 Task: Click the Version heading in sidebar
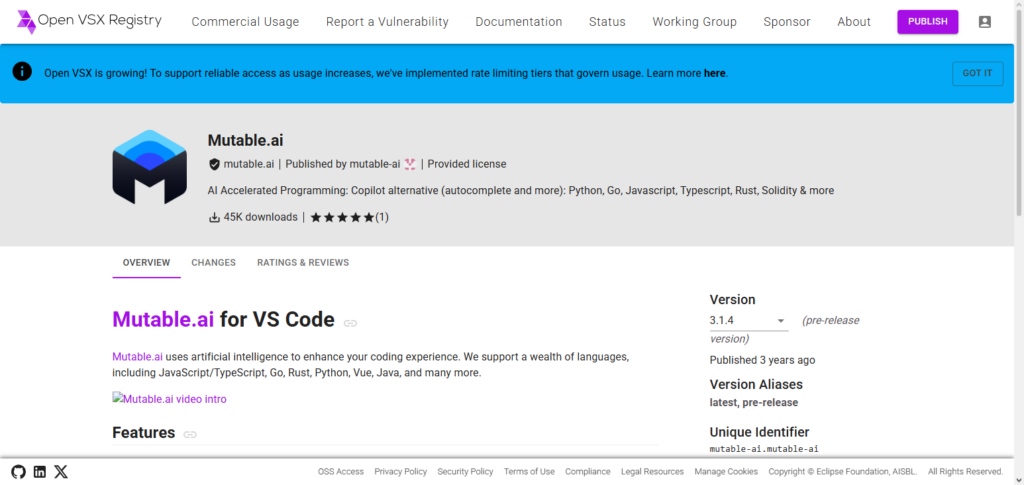click(x=732, y=300)
